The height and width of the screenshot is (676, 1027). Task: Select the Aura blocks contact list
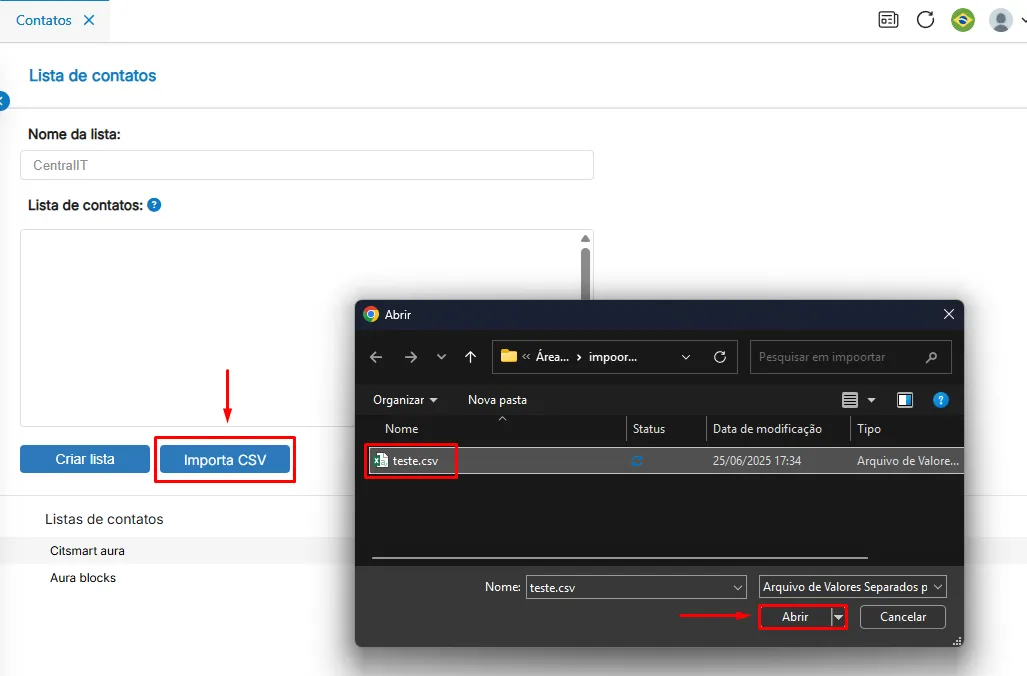pos(83,578)
